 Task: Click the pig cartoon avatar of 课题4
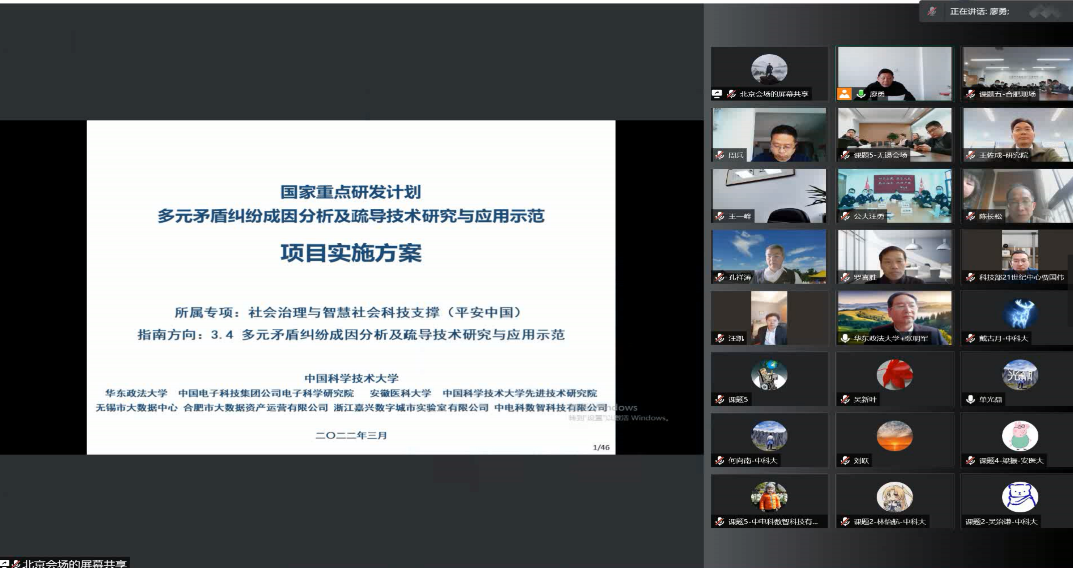pyautogui.click(x=1020, y=436)
